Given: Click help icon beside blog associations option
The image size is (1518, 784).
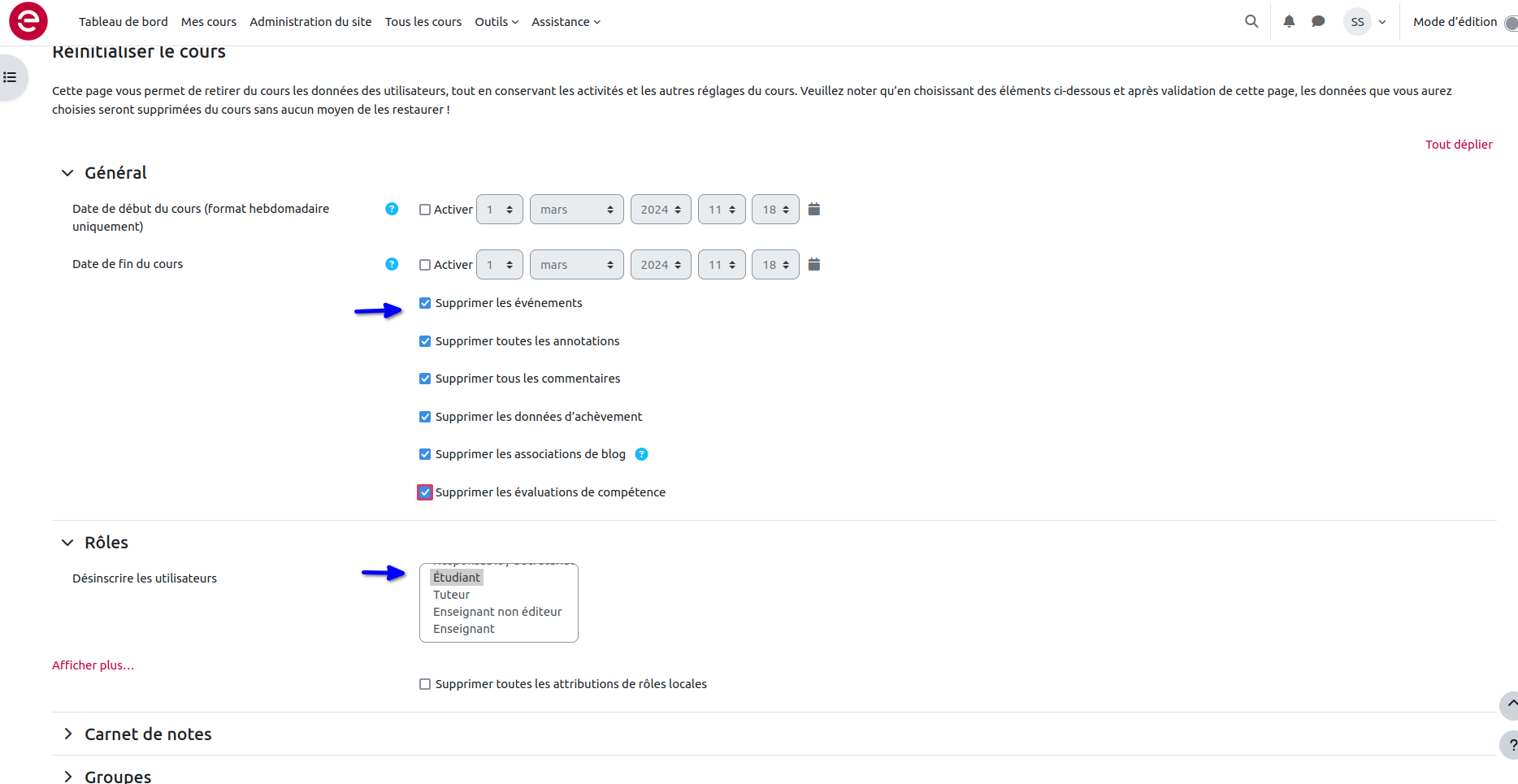Looking at the screenshot, I should point(641,454).
